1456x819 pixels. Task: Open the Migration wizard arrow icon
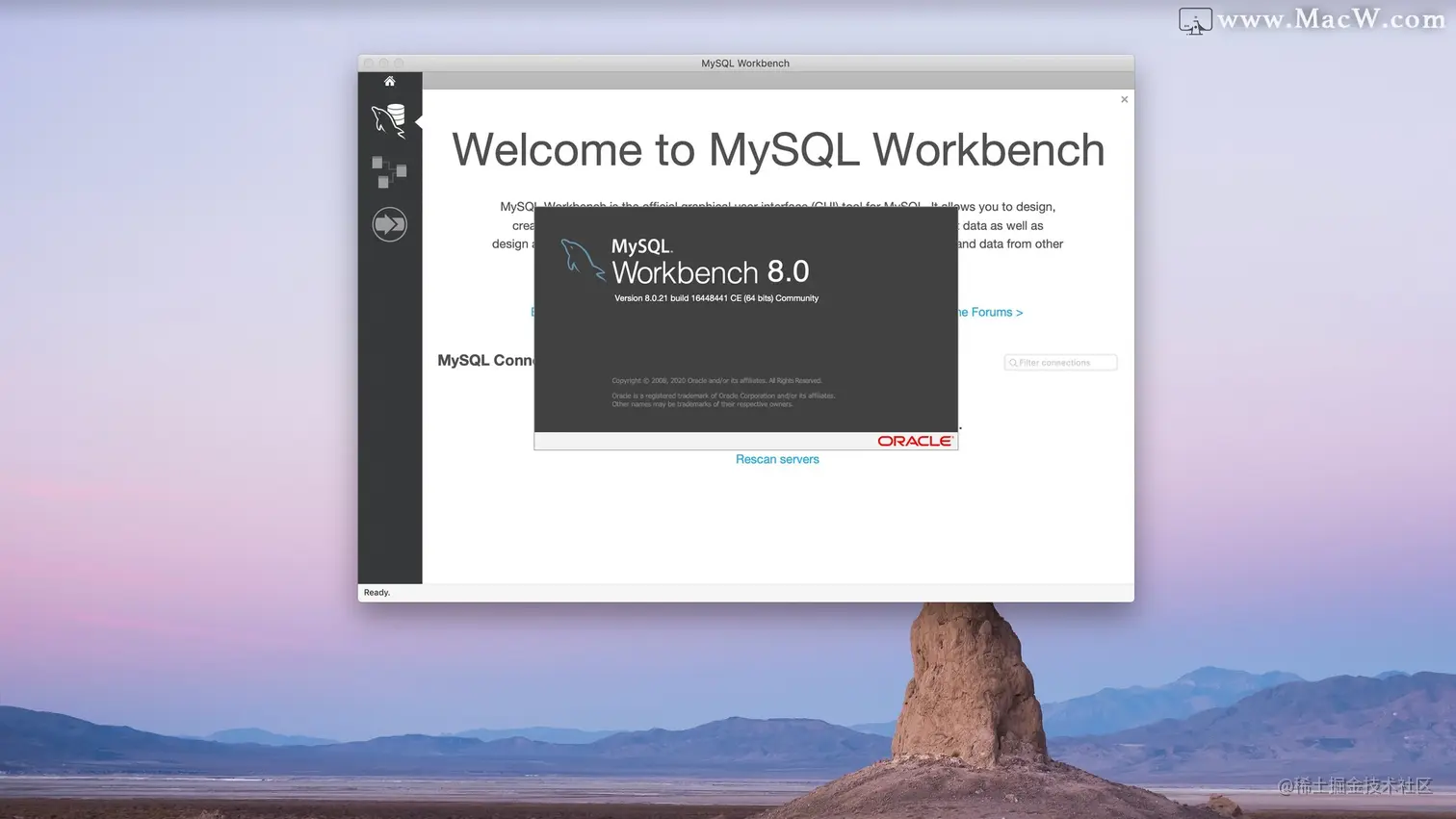389,224
